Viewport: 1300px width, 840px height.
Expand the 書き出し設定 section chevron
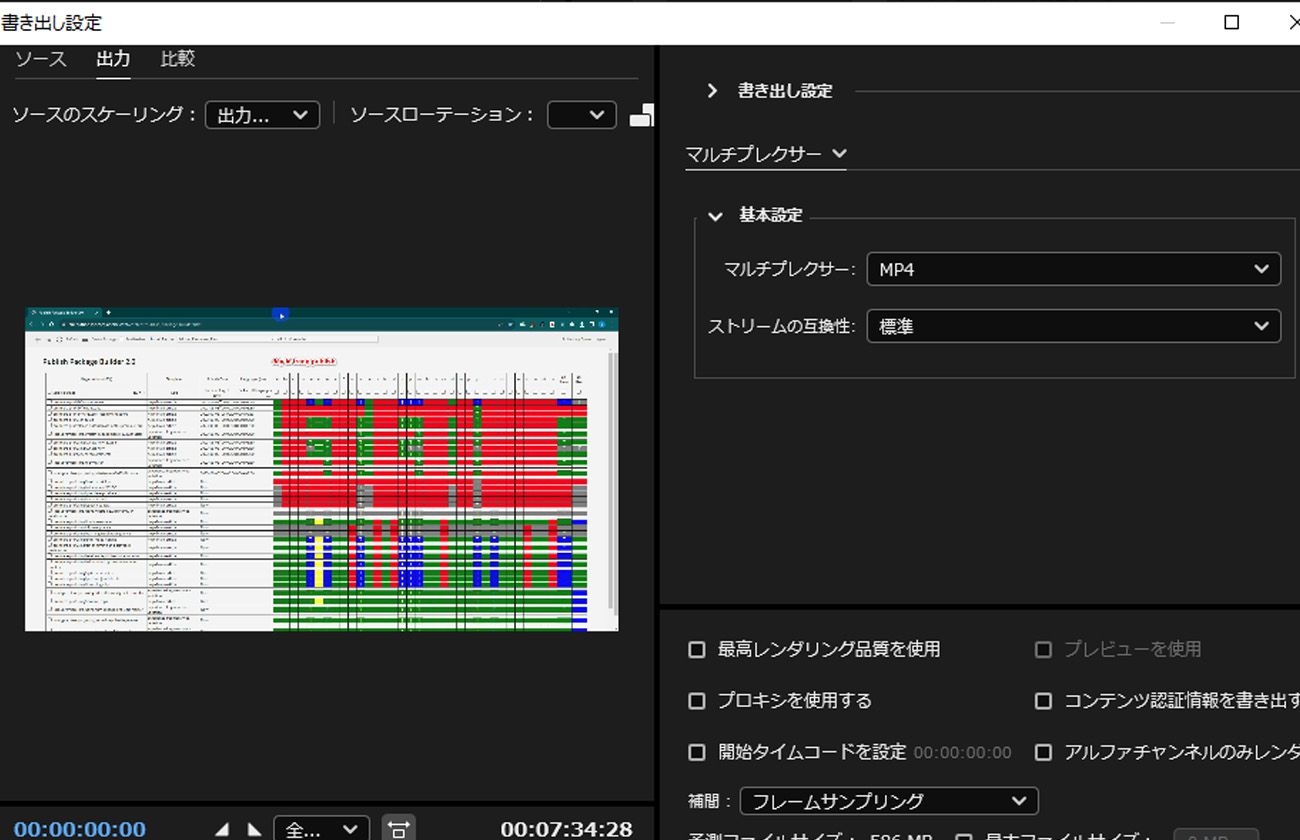click(x=712, y=90)
